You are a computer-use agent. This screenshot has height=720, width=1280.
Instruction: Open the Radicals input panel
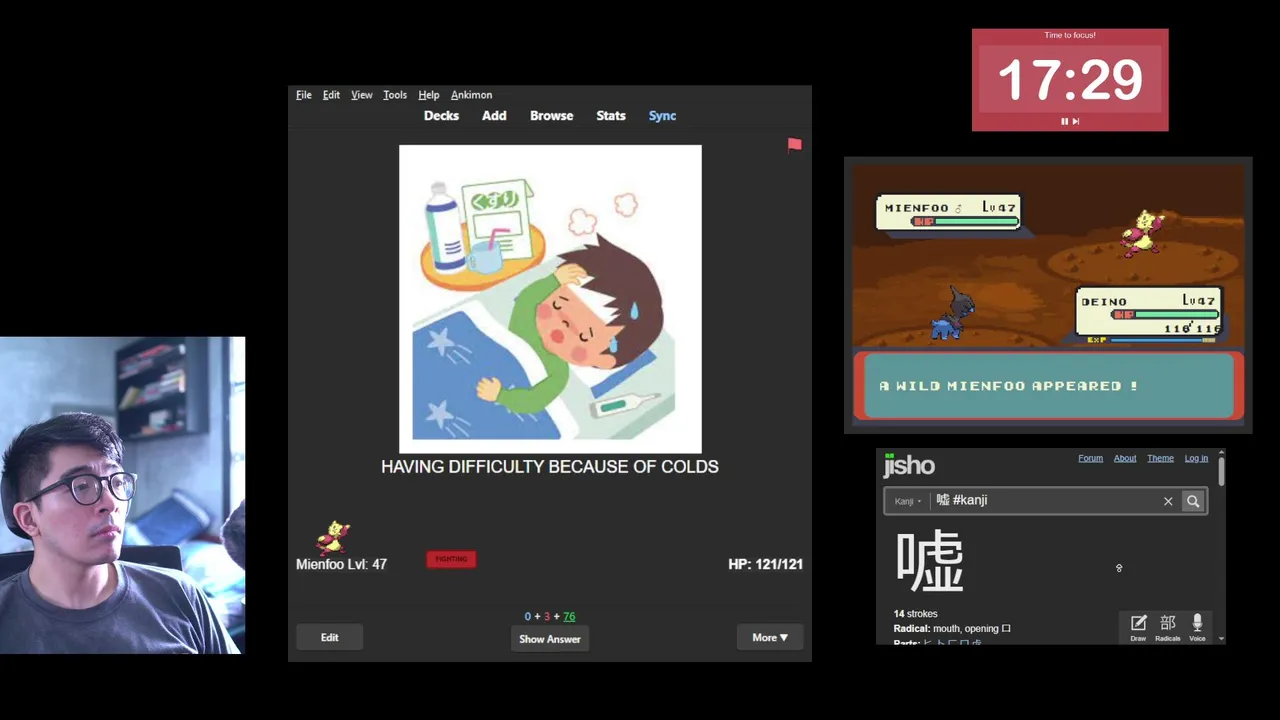[1167, 627]
